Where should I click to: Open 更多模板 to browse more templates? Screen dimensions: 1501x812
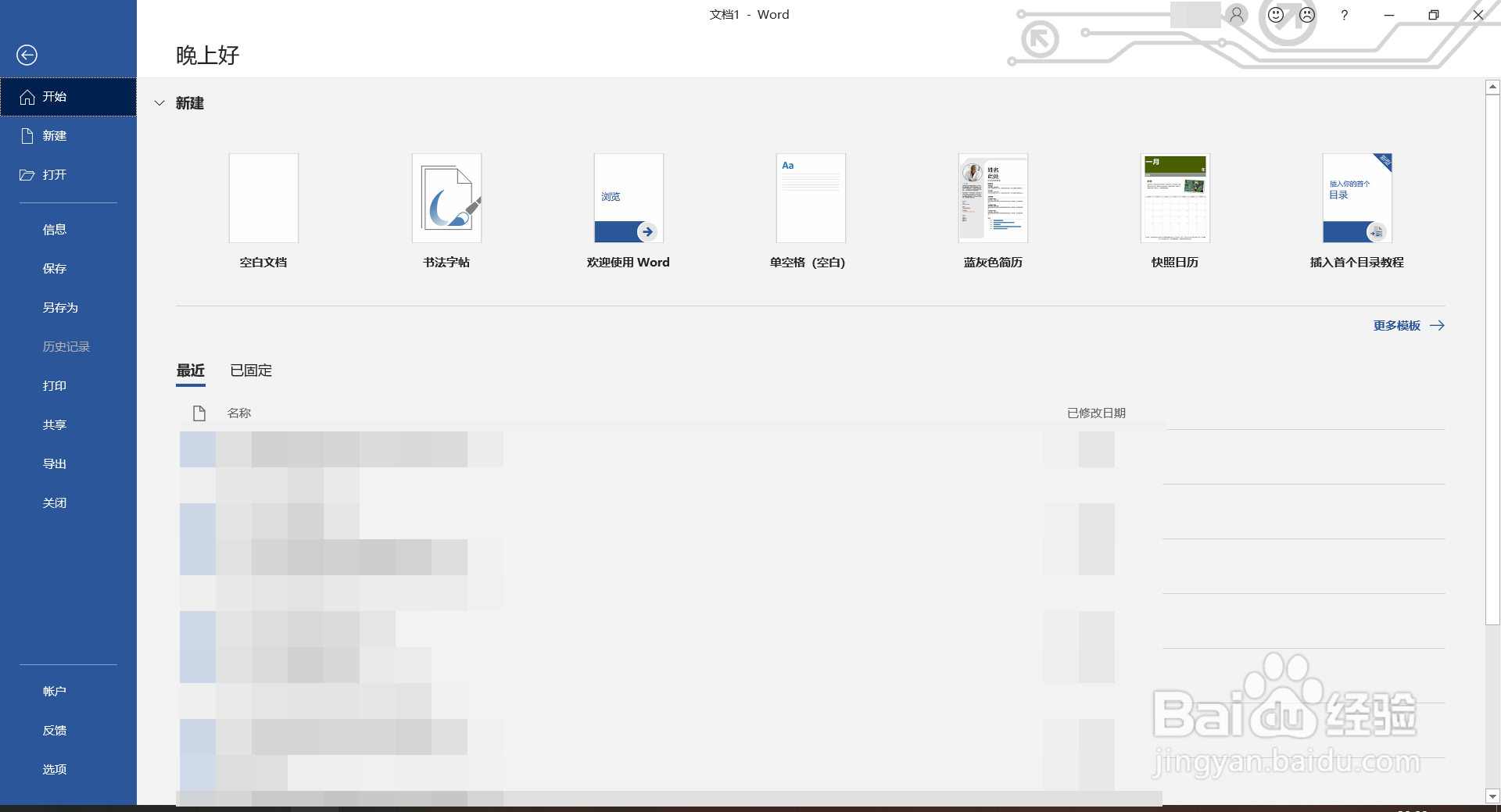pyautogui.click(x=1399, y=325)
